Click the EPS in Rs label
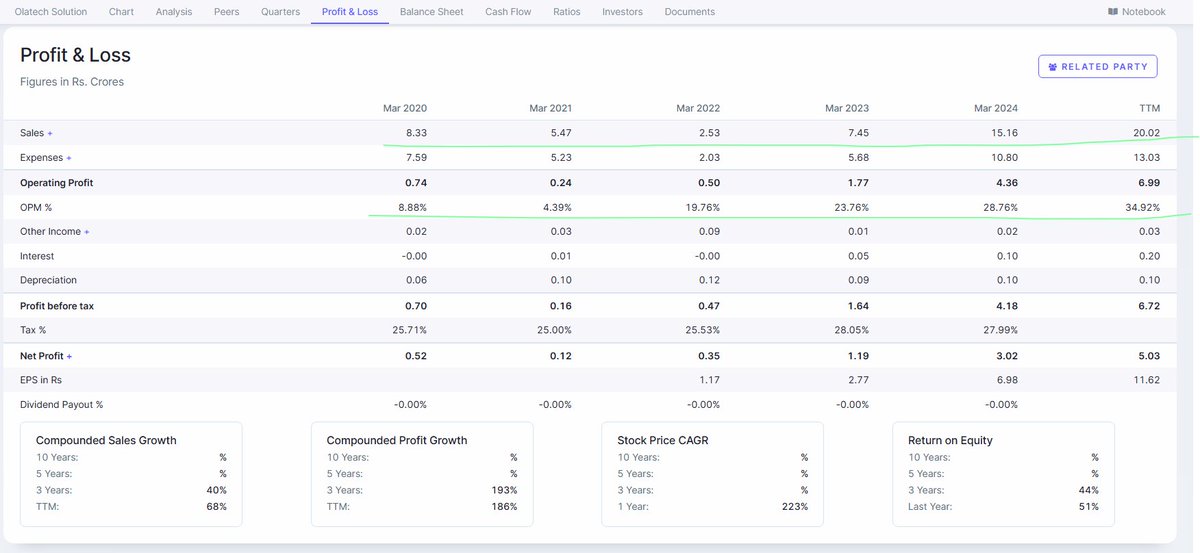Image resolution: width=1200 pixels, height=553 pixels. coord(41,380)
